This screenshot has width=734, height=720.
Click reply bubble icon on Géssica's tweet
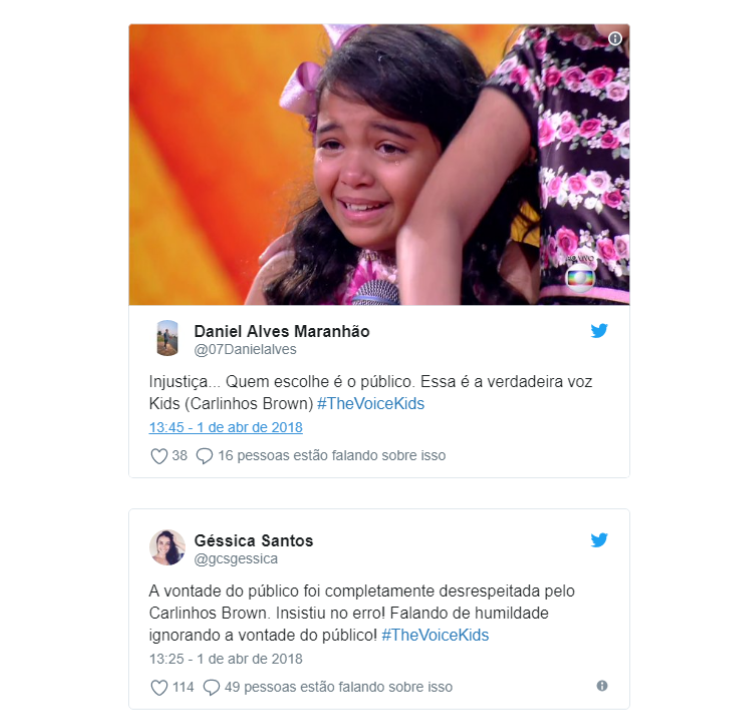tap(211, 688)
